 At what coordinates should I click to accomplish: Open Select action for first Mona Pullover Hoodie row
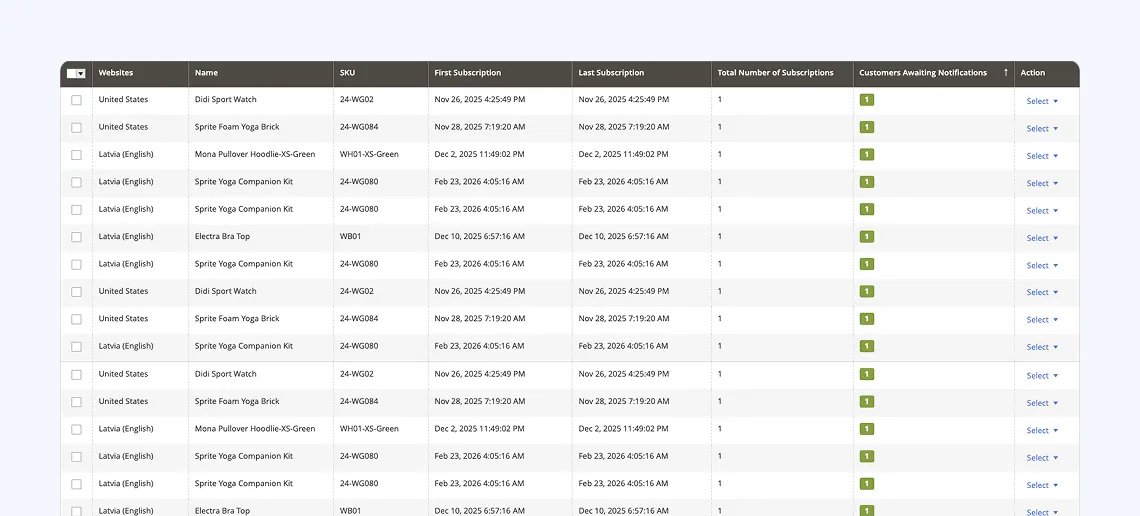(1042, 156)
